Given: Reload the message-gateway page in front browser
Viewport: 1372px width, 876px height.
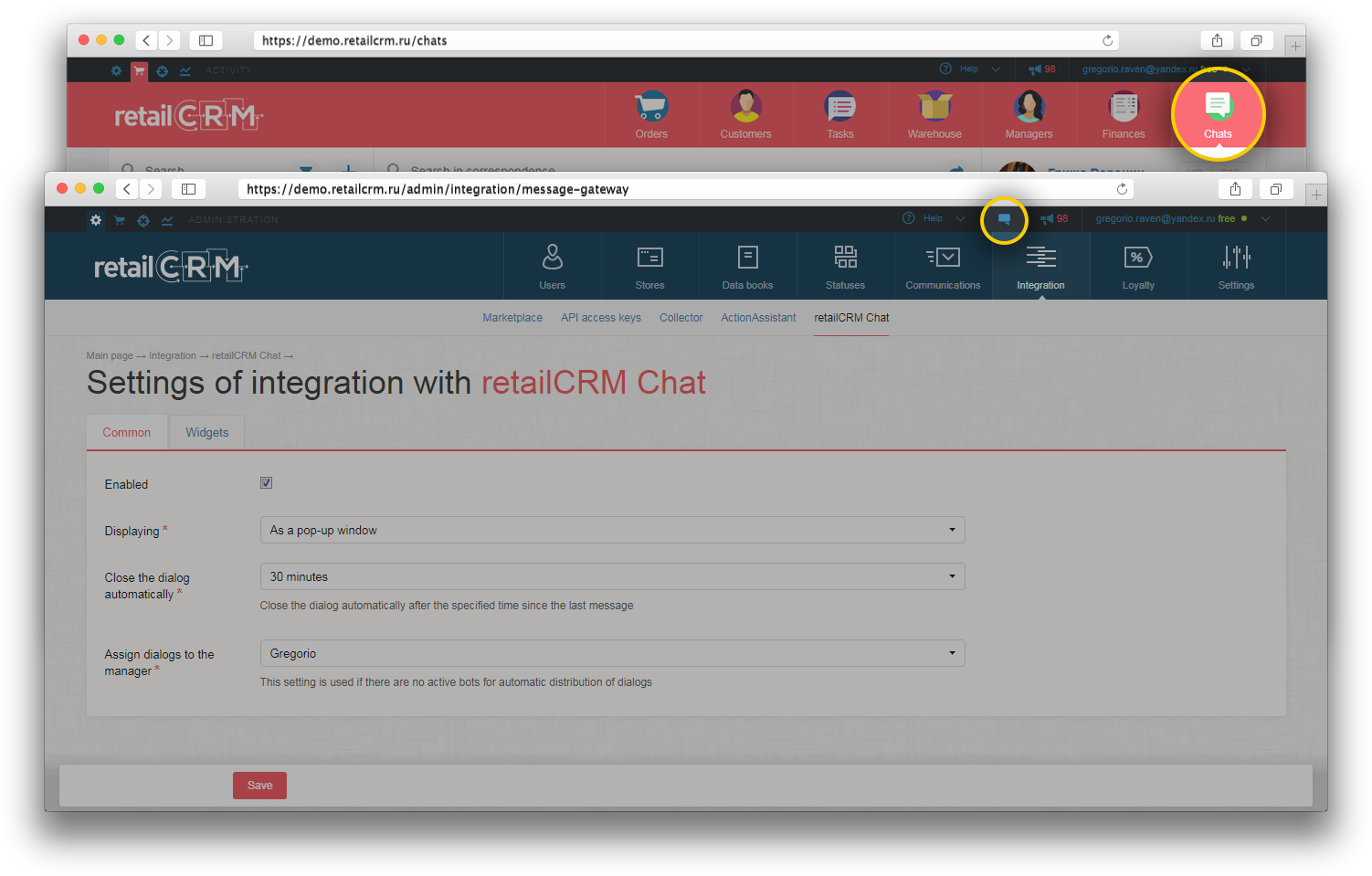Looking at the screenshot, I should 1122,189.
